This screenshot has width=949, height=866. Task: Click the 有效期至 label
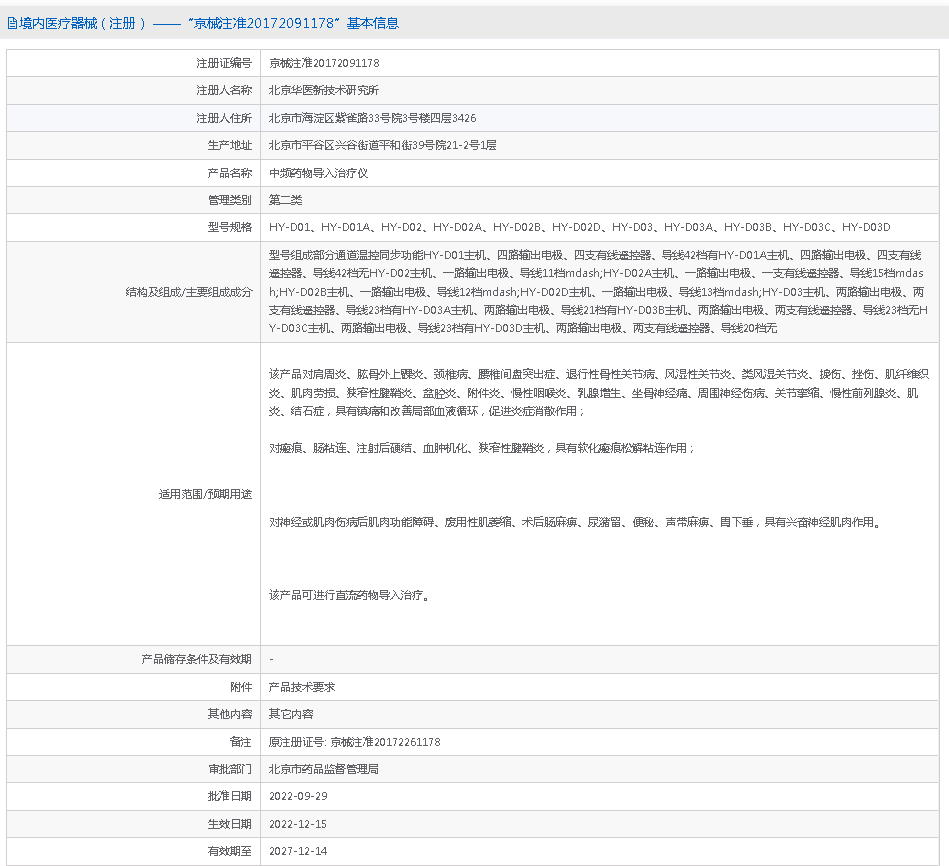229,851
